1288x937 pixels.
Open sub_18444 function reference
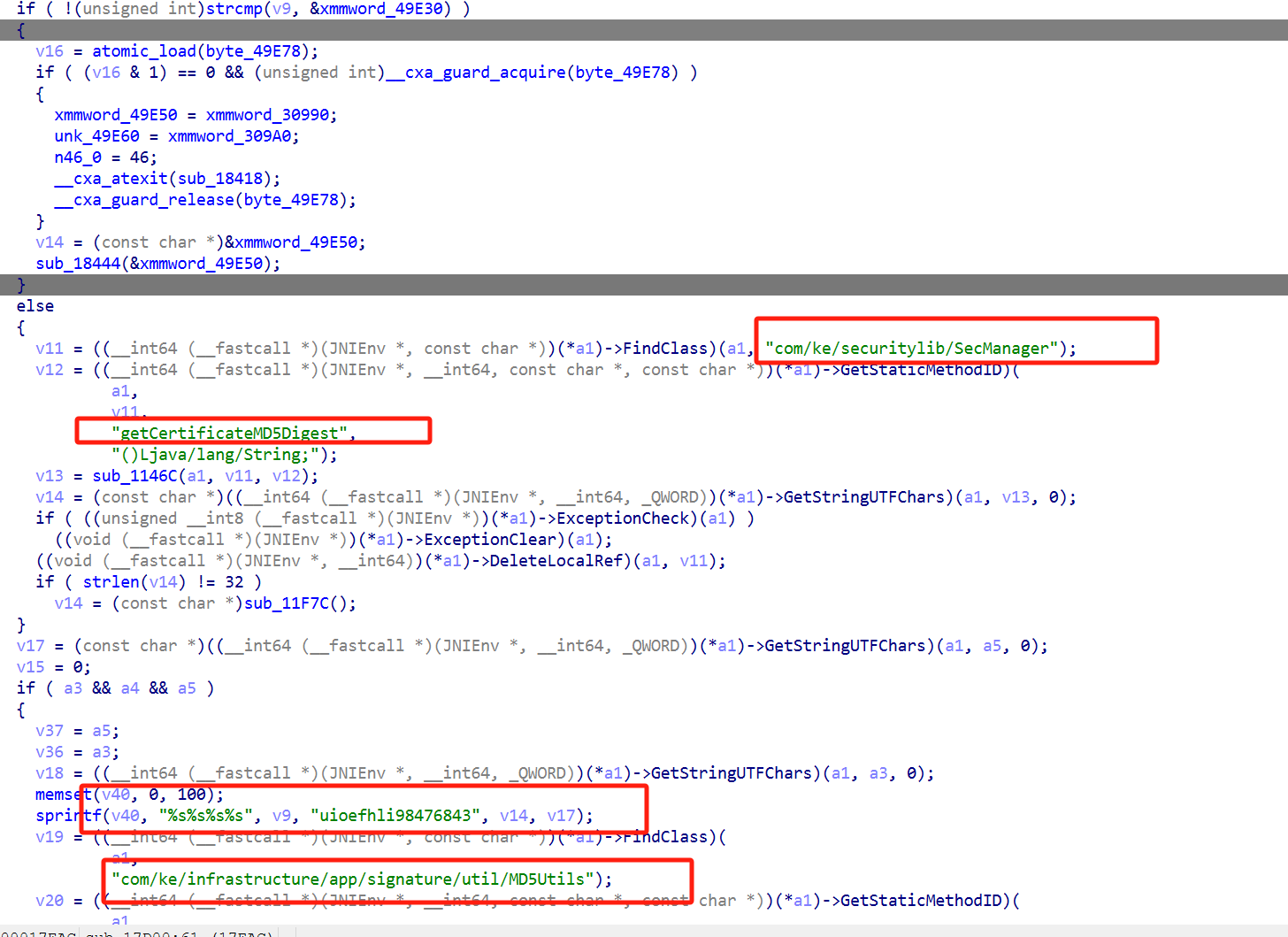78,264
